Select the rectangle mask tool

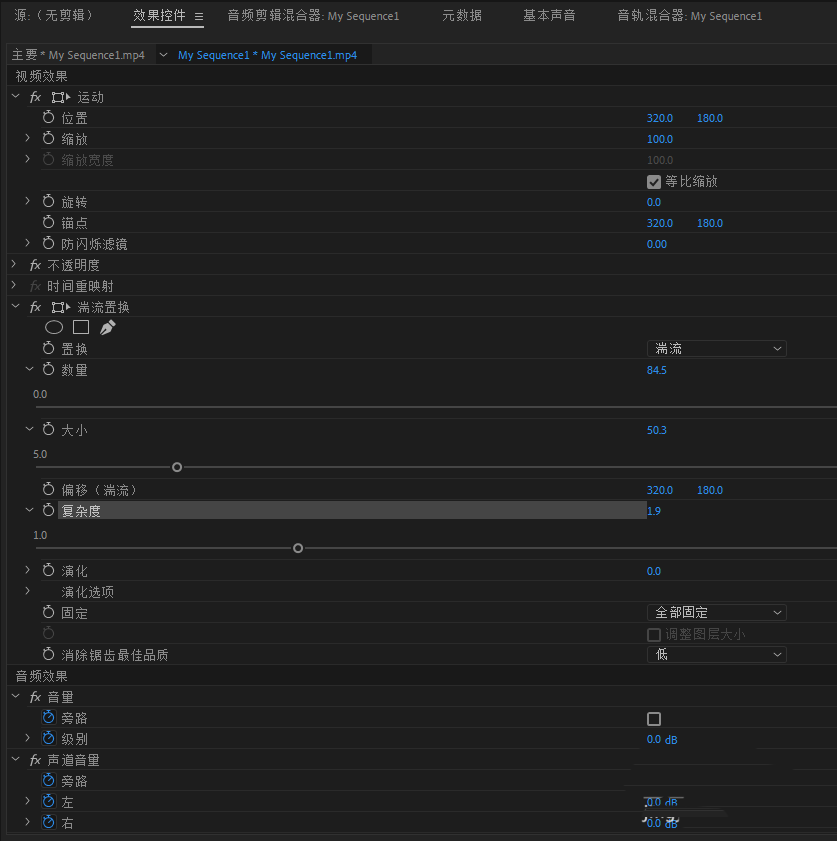81,327
